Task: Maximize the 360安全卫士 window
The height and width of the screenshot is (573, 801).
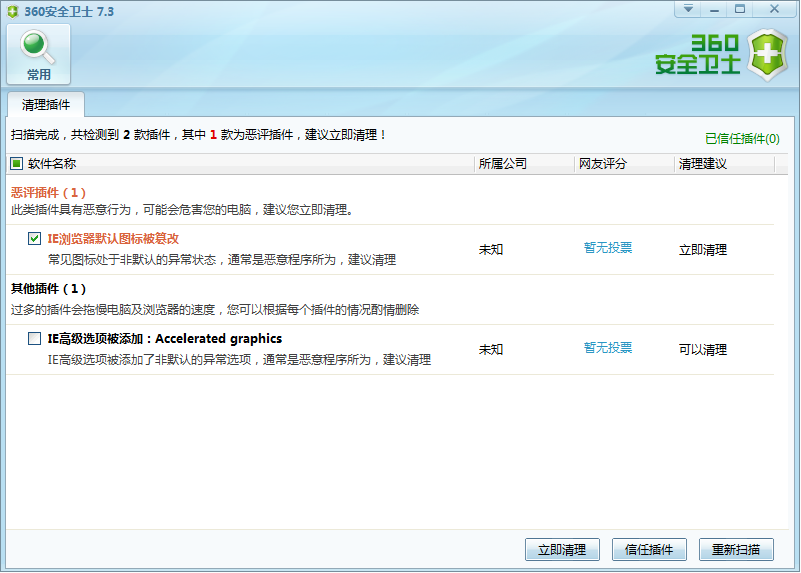Action: point(741,9)
